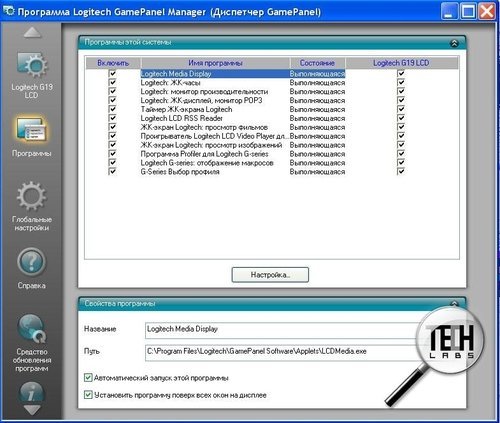Click the sidebar down arrow
The width and height of the screenshot is (500, 423).
tap(32, 410)
